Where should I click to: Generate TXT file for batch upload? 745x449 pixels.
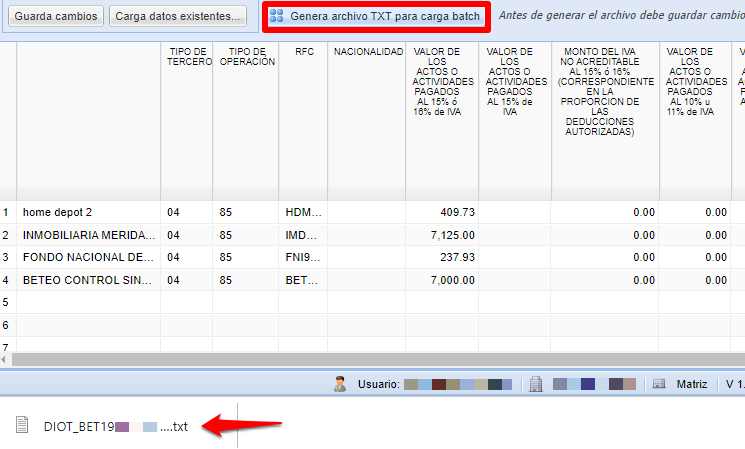point(376,17)
